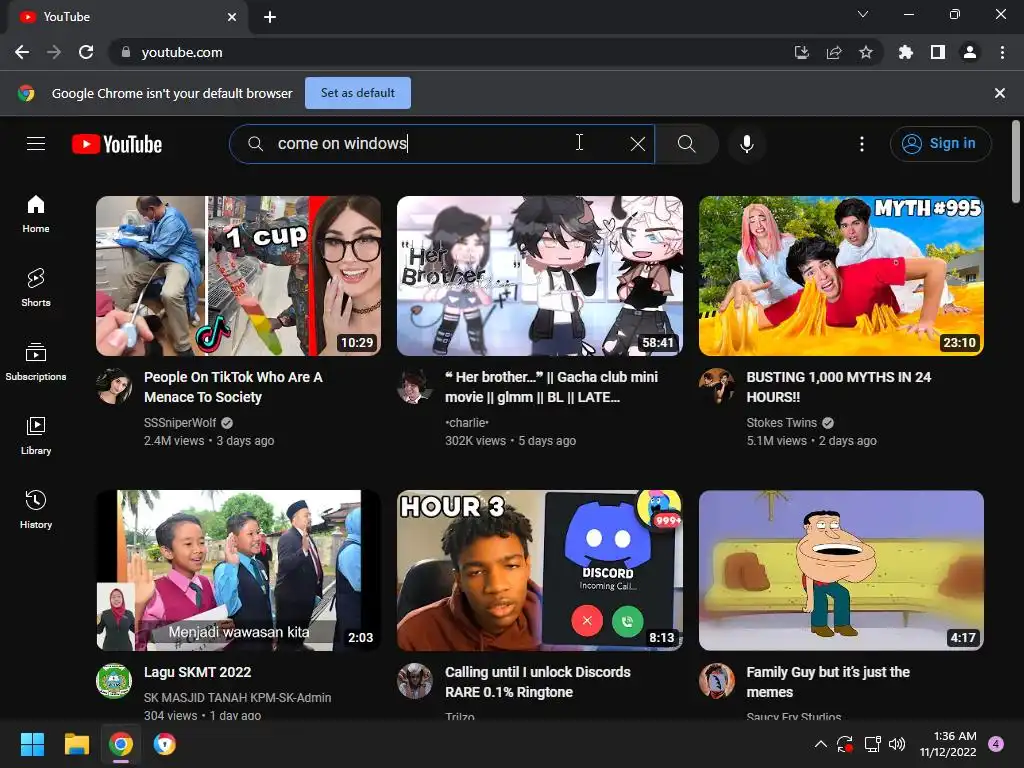Click the install app icon in address bar

[801, 52]
